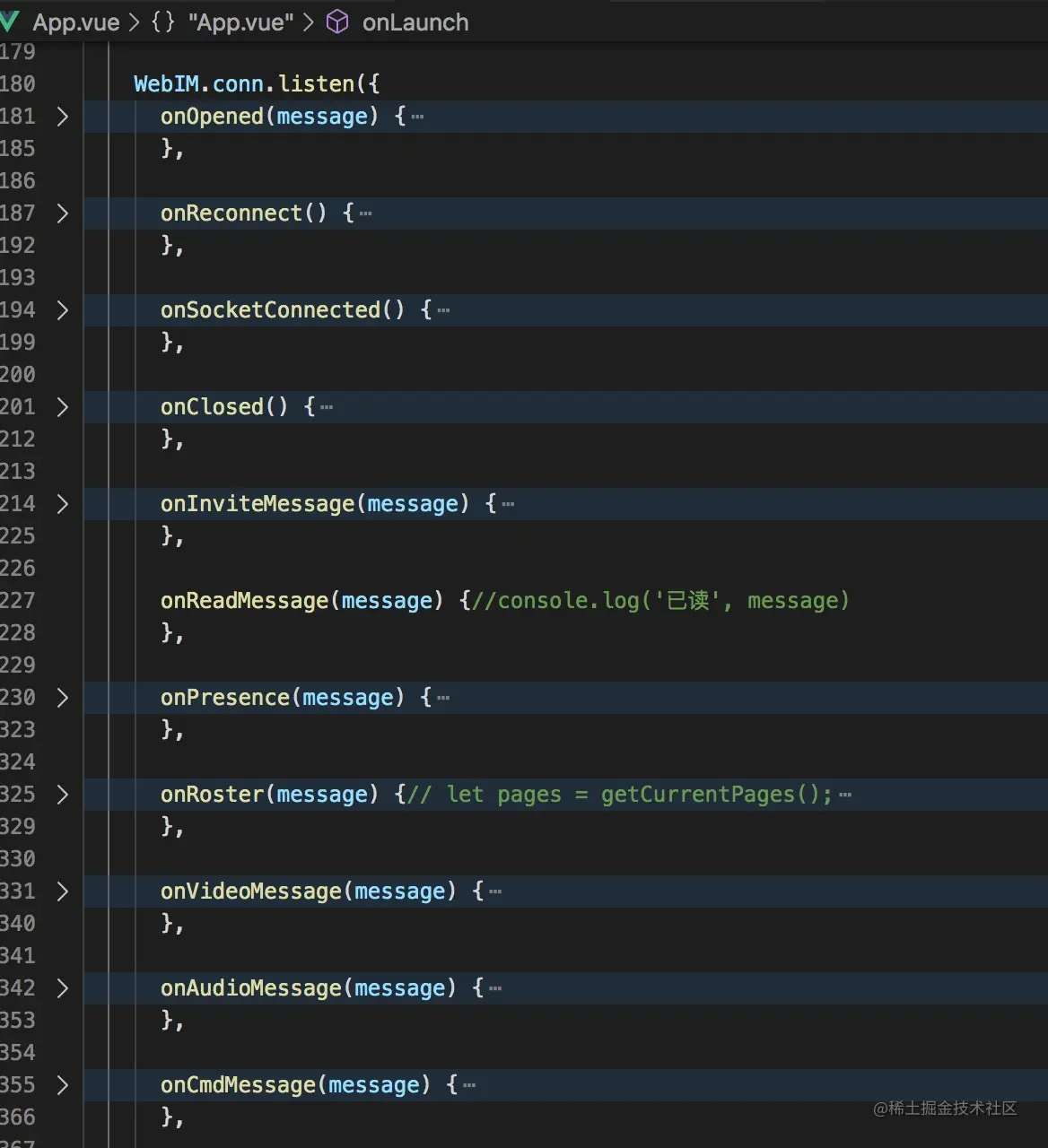The image size is (1048, 1148).
Task: Click the folded ellipsis after onSocketConnected
Action: [443, 310]
